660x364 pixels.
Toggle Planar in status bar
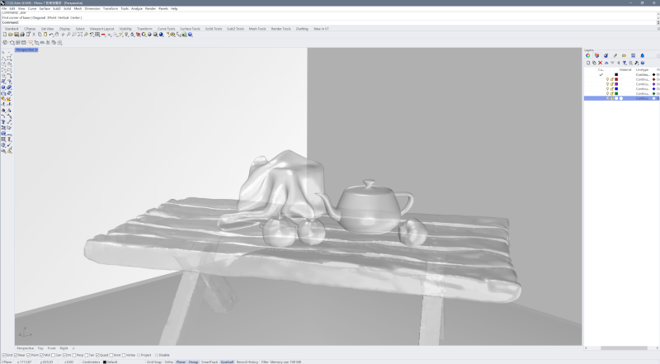point(181,362)
